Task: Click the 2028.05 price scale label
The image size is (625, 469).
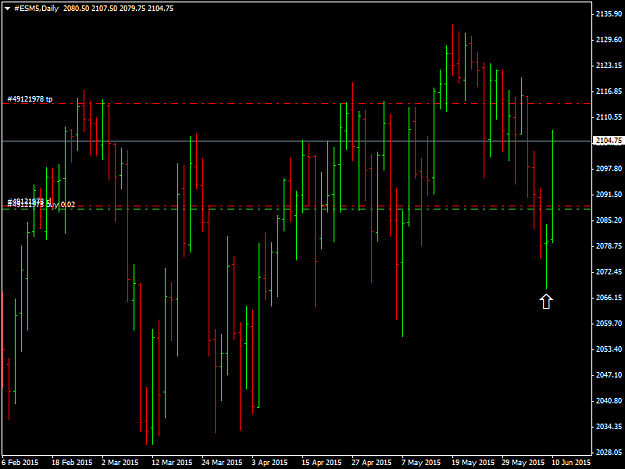Action: [x=609, y=452]
